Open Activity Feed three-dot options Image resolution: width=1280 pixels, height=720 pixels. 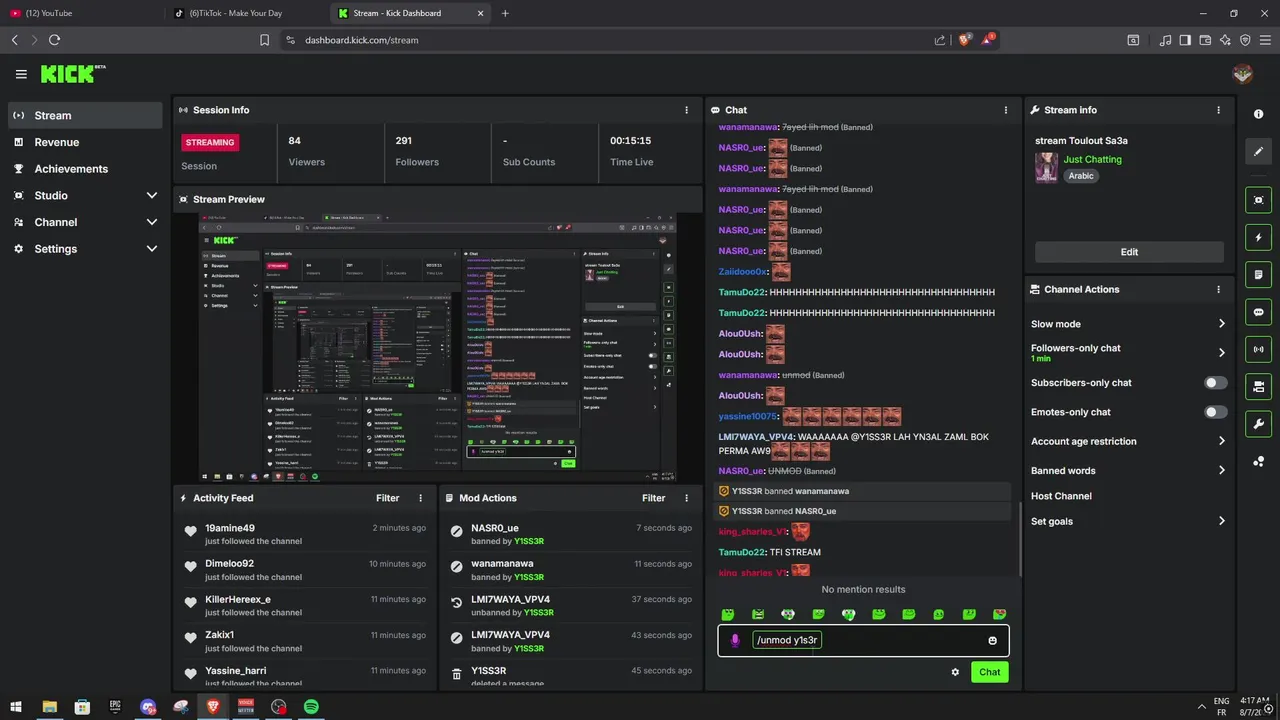[x=420, y=498]
